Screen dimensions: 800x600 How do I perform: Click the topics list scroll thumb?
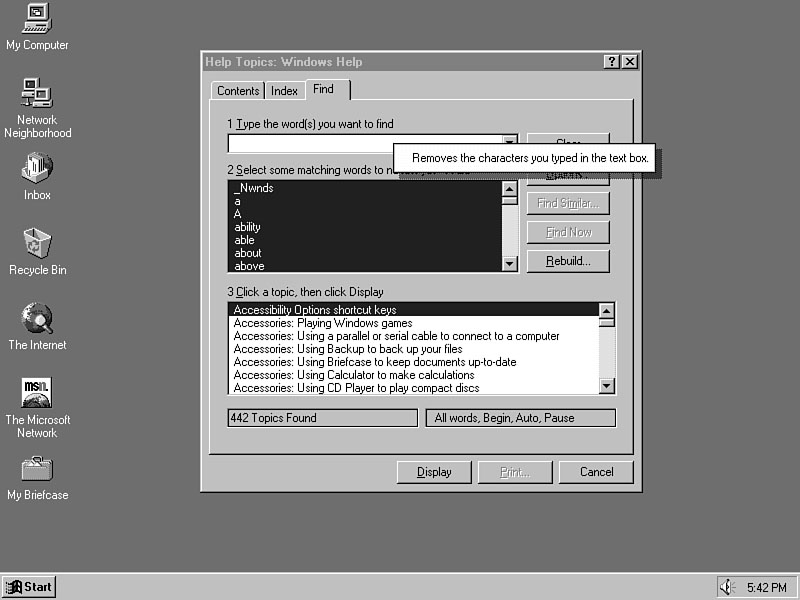607,322
